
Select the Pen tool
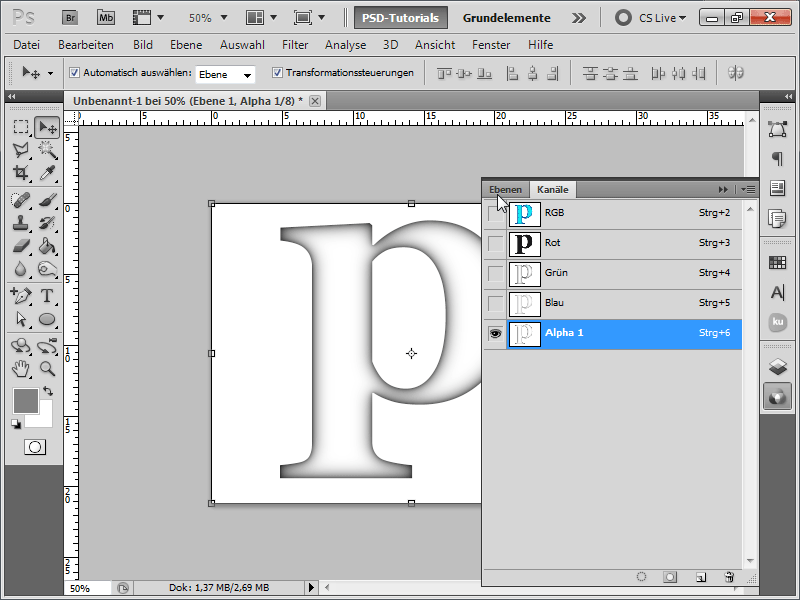(21, 295)
